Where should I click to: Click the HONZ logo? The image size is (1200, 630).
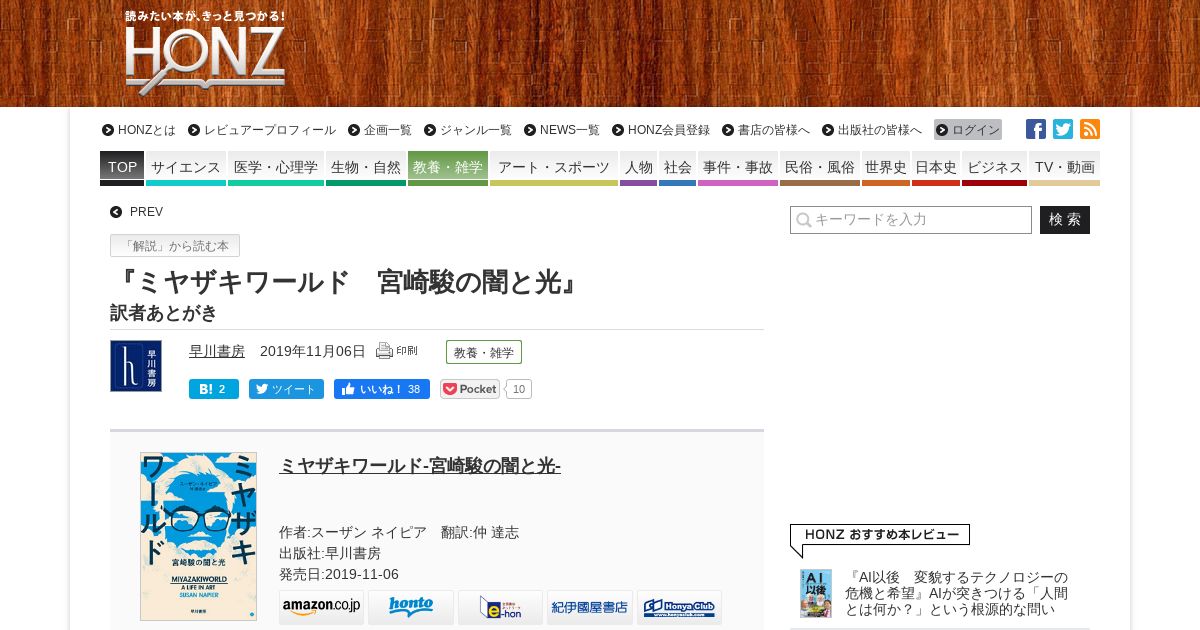(205, 52)
